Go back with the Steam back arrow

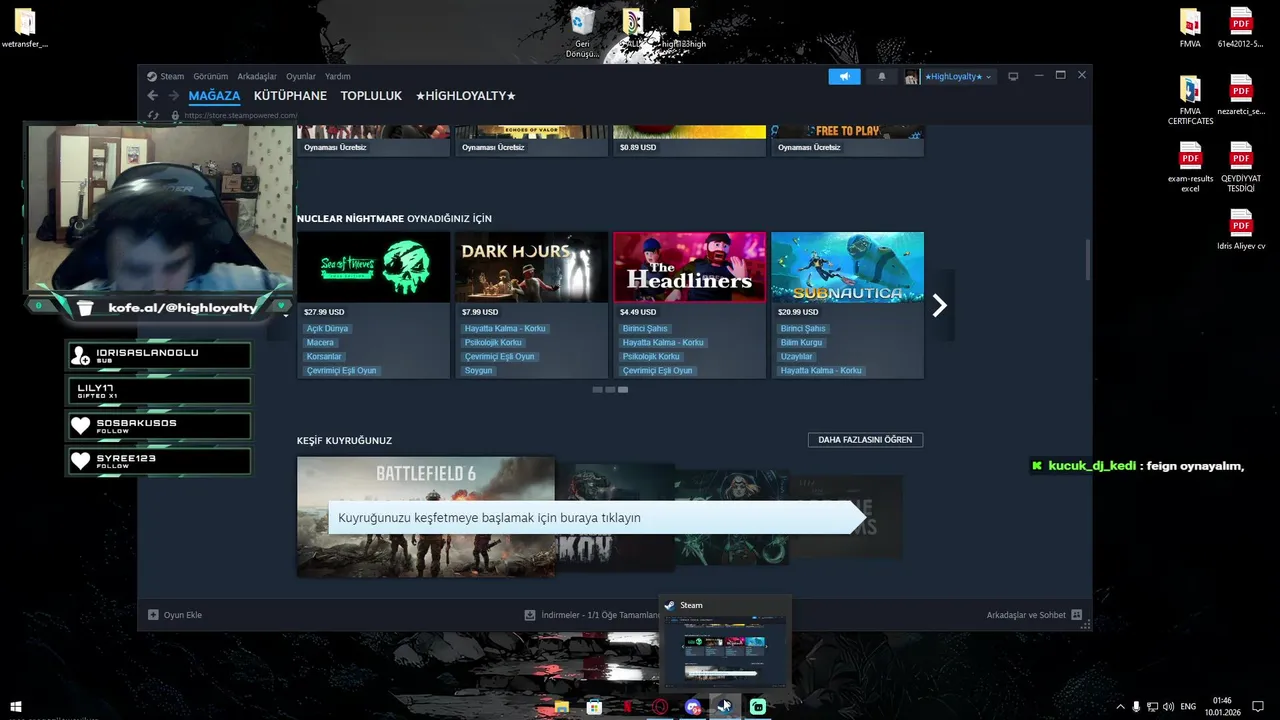click(x=153, y=96)
